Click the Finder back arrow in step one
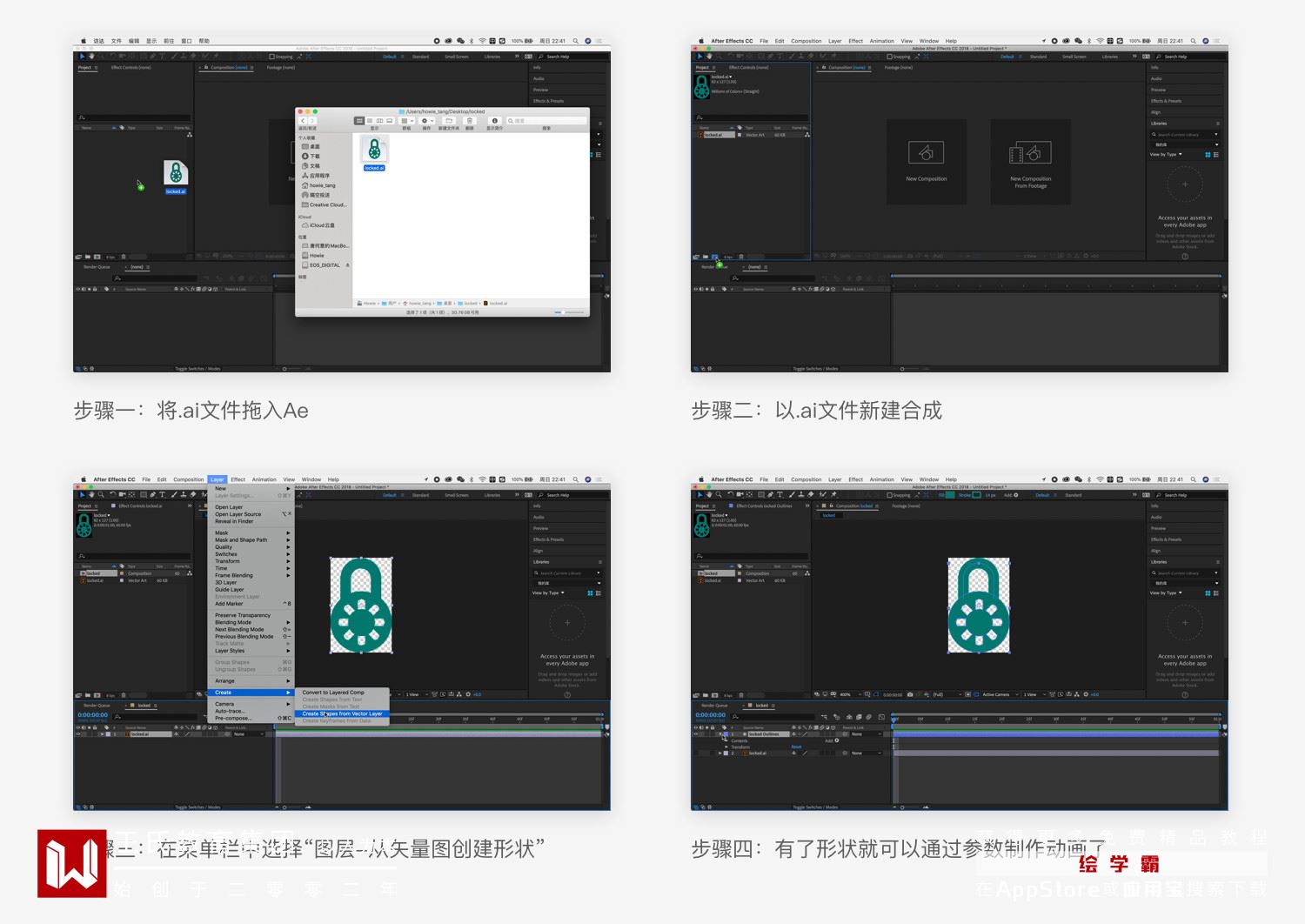This screenshot has width=1305, height=924. 303,121
